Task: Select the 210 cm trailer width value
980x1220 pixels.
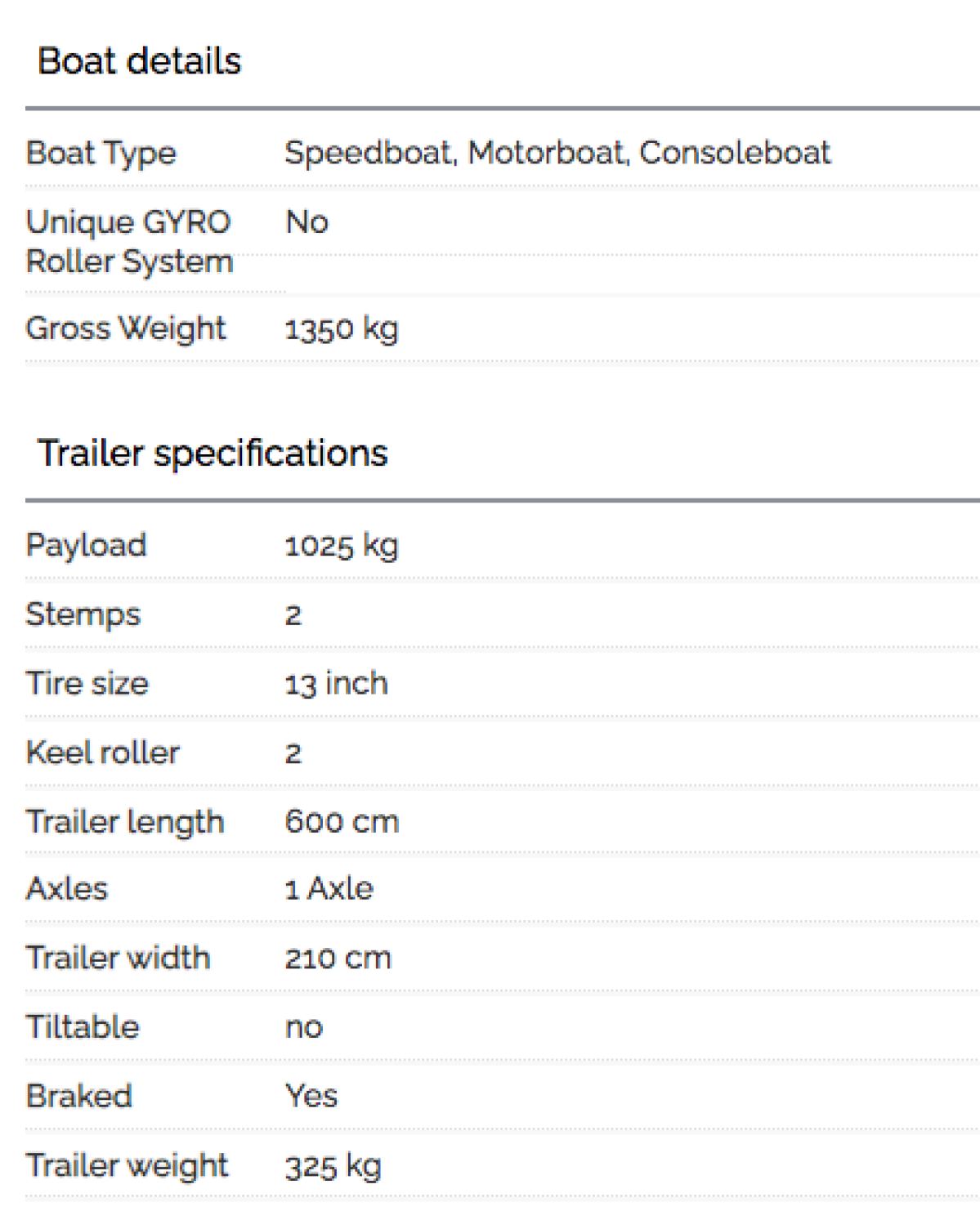Action: [338, 959]
